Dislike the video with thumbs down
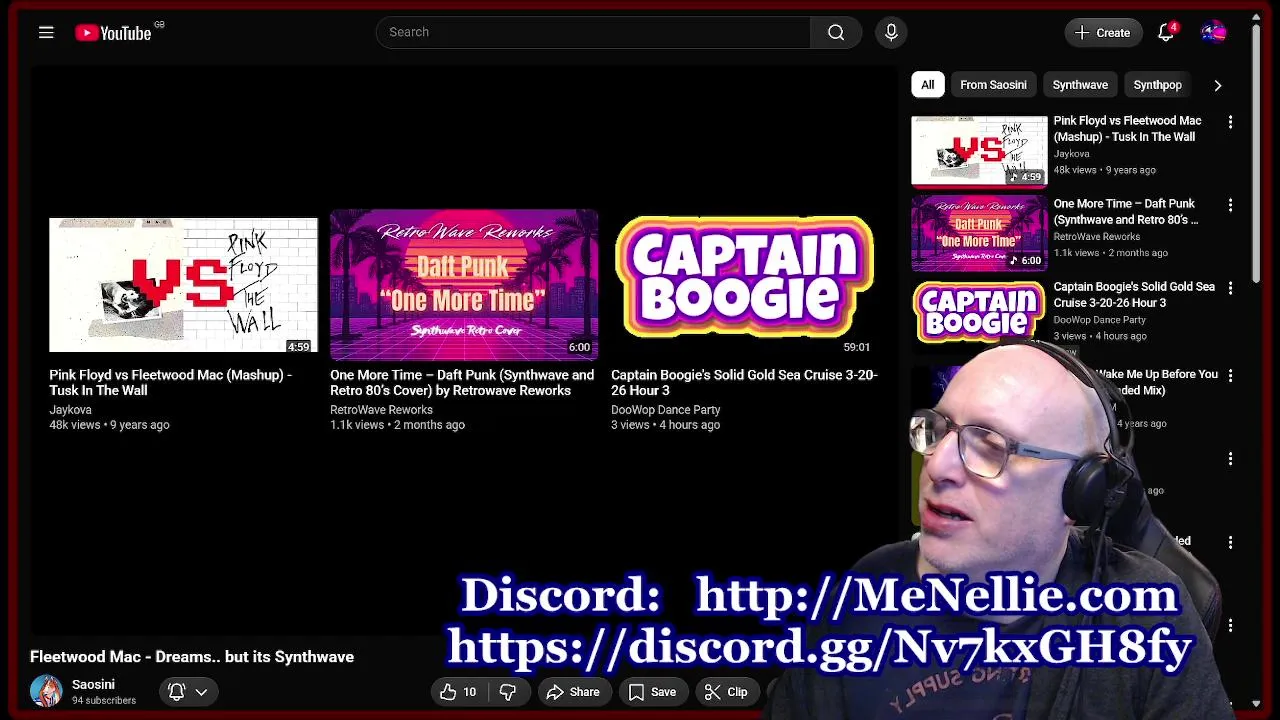 508,692
